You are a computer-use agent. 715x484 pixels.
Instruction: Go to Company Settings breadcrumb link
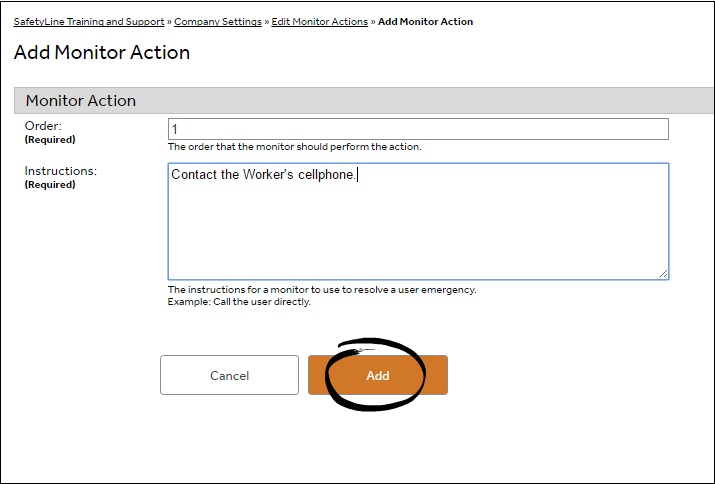tap(218, 21)
